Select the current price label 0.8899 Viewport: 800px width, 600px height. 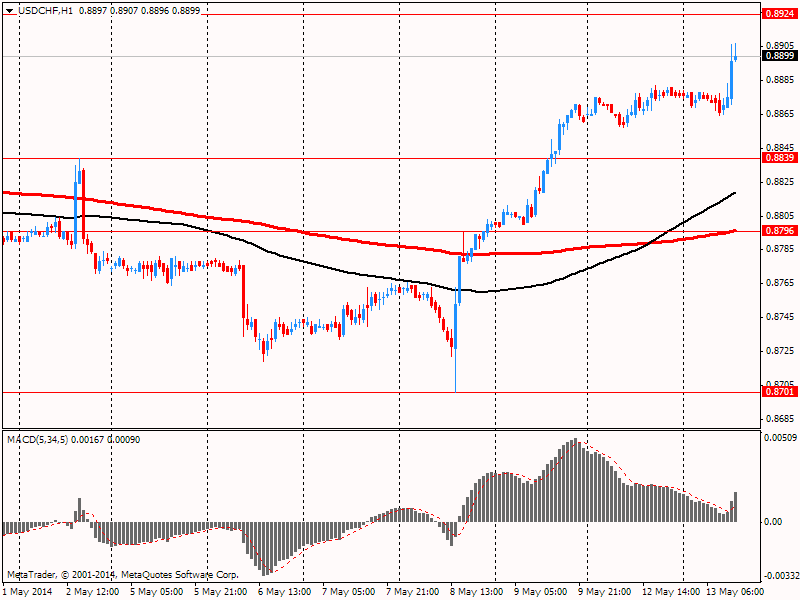pos(780,56)
